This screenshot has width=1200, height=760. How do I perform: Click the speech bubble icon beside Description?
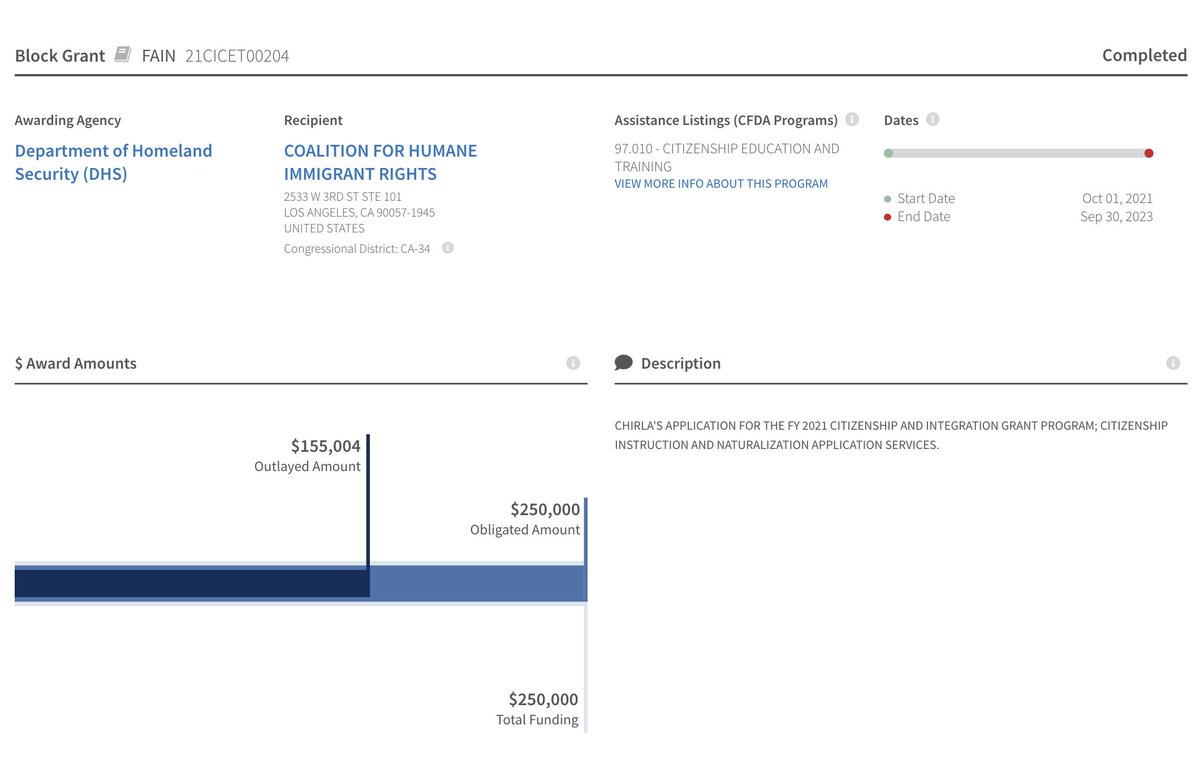624,363
